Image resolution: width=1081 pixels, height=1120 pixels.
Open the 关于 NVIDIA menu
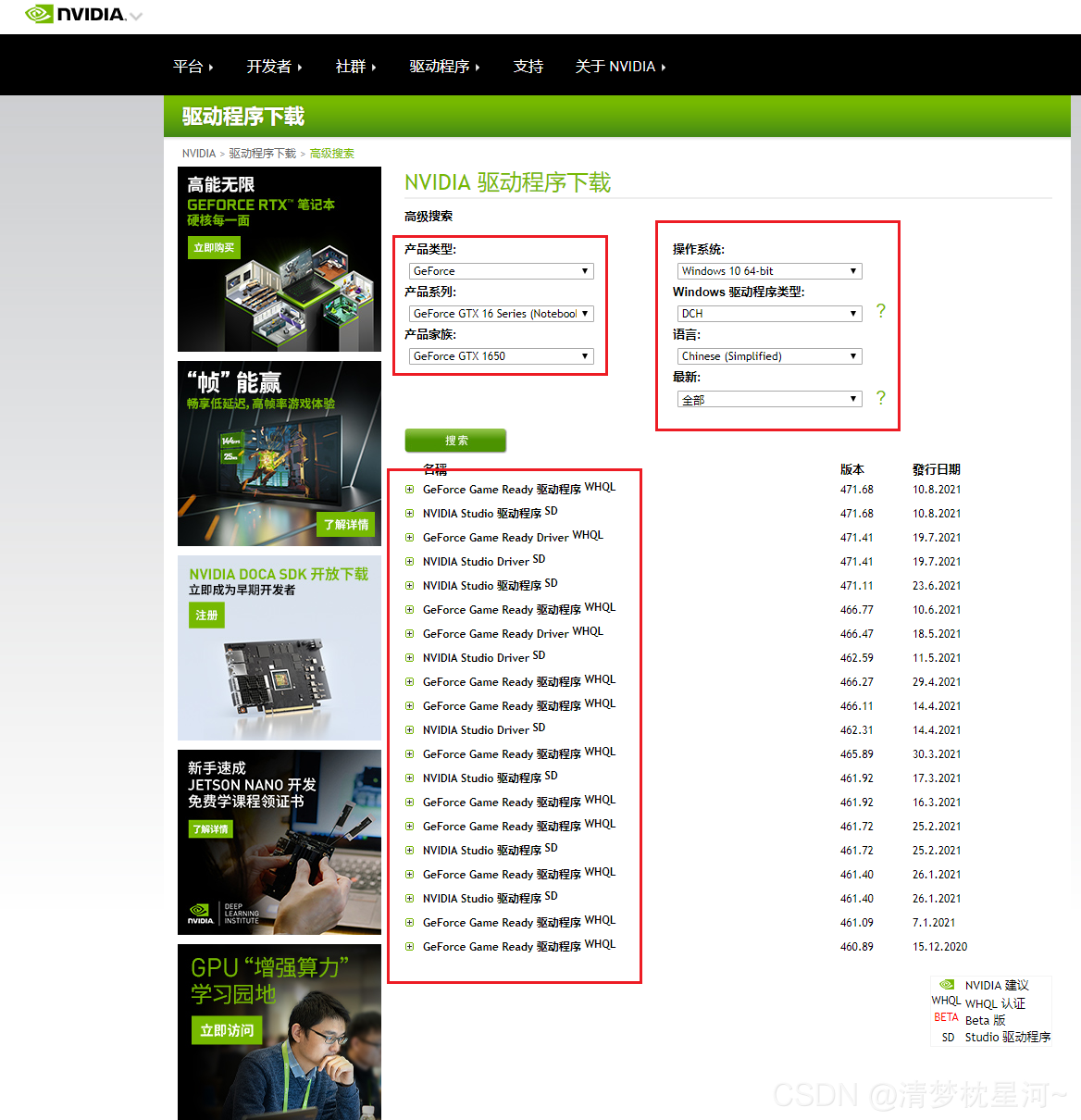click(x=620, y=67)
